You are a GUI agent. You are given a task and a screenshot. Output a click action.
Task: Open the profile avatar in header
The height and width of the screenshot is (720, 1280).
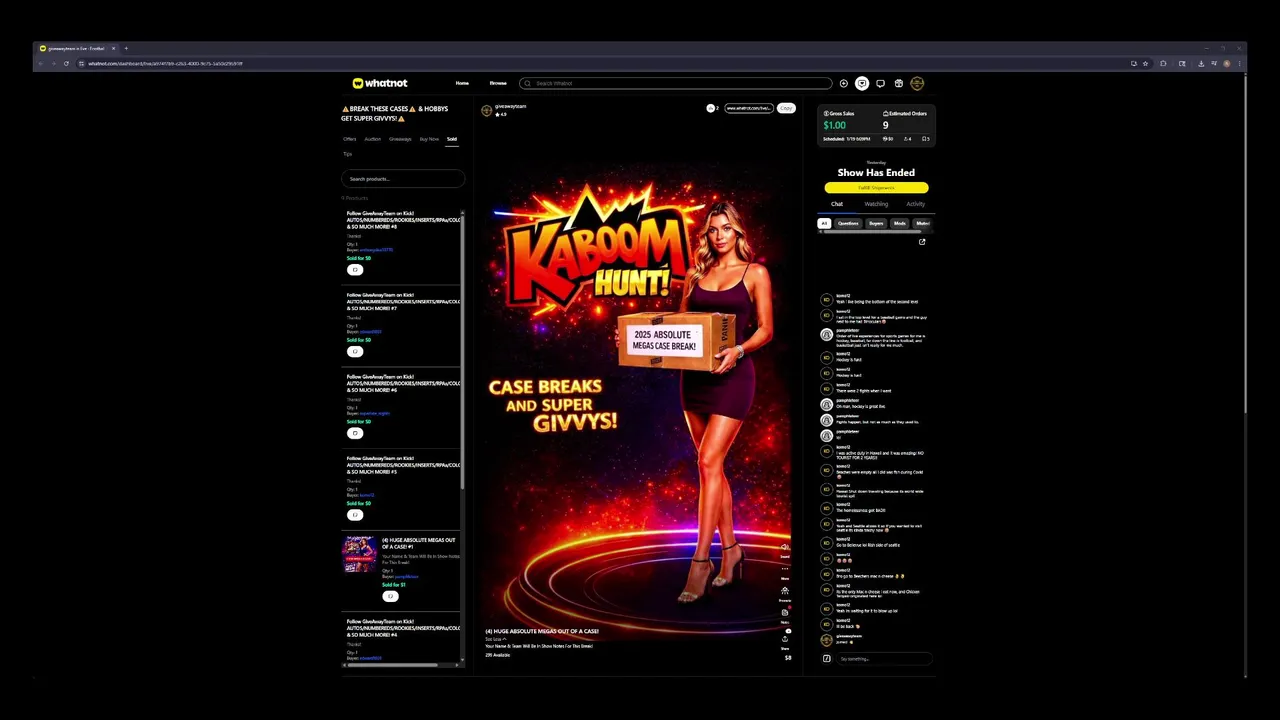point(917,84)
